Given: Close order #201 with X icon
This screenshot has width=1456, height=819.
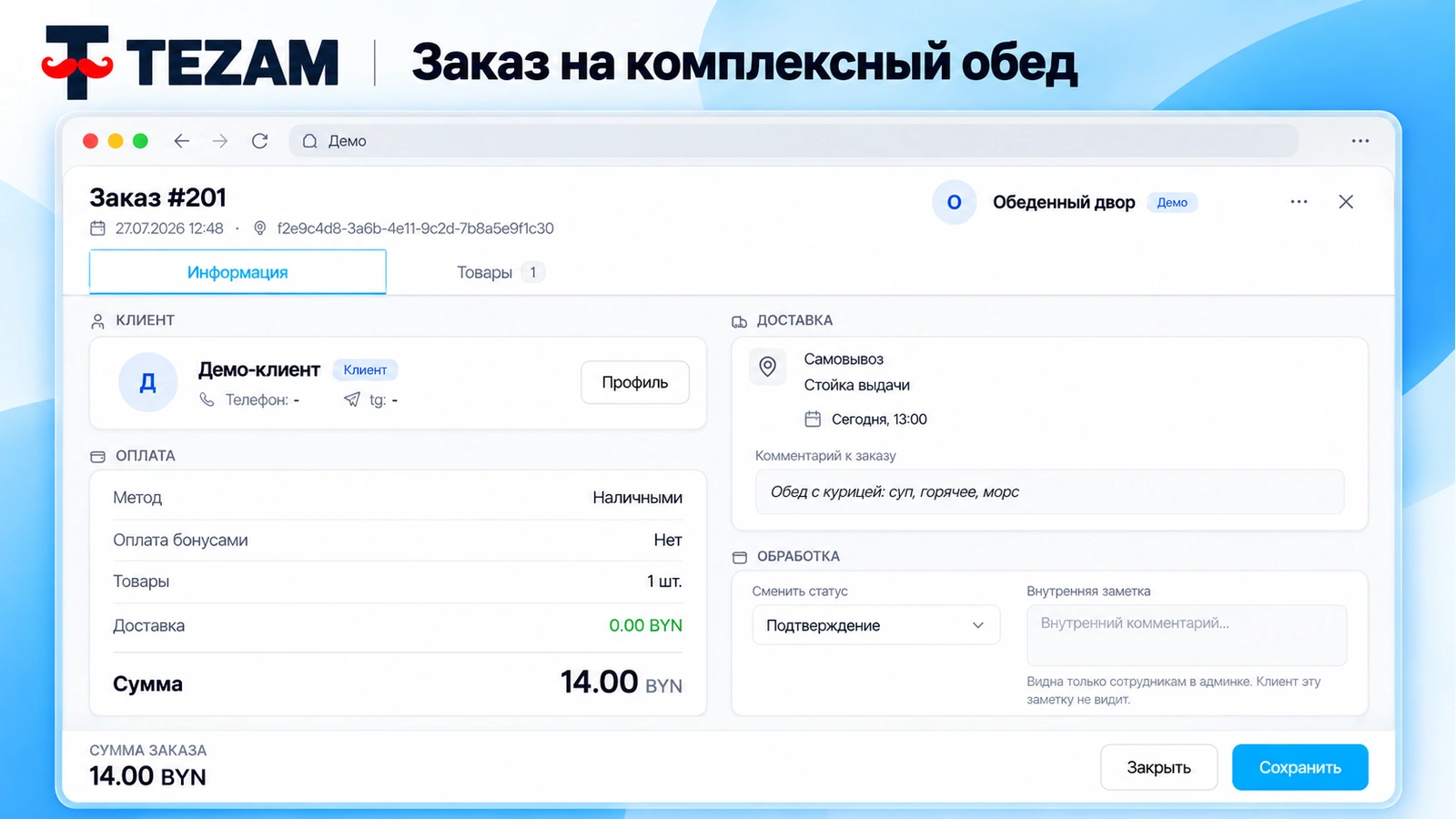Looking at the screenshot, I should point(1346,202).
